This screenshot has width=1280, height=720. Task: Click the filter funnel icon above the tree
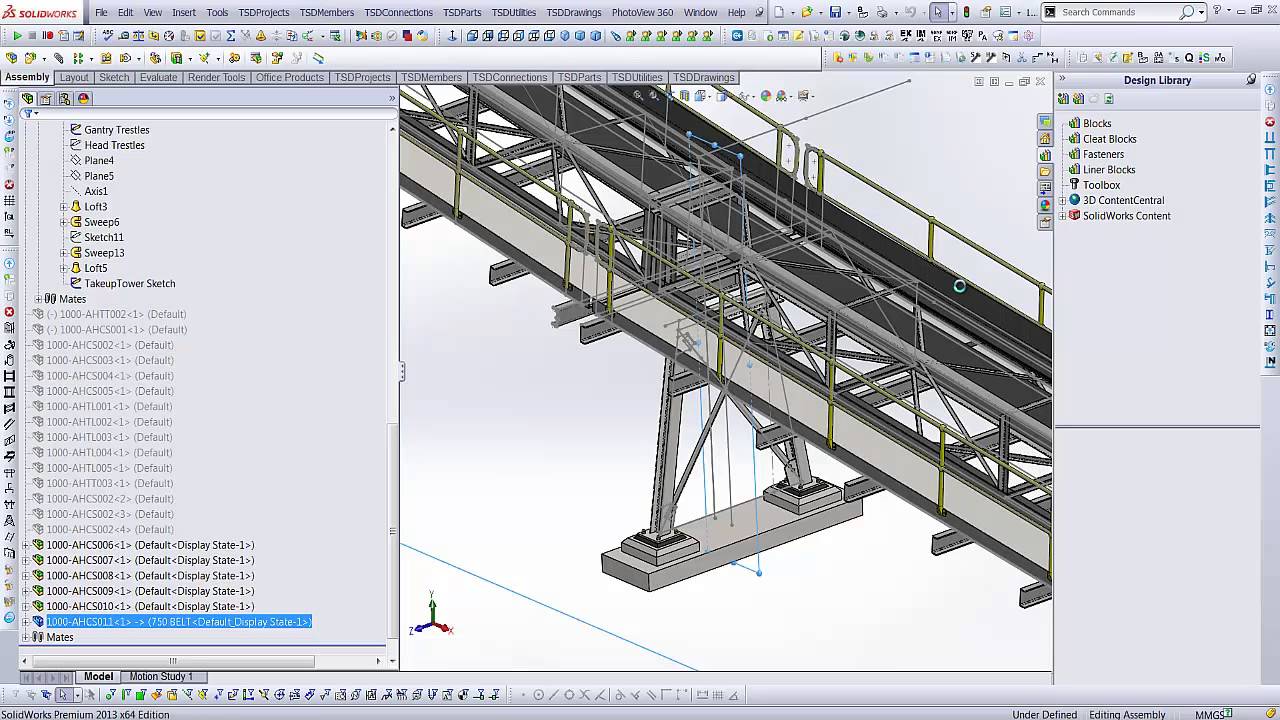point(28,114)
